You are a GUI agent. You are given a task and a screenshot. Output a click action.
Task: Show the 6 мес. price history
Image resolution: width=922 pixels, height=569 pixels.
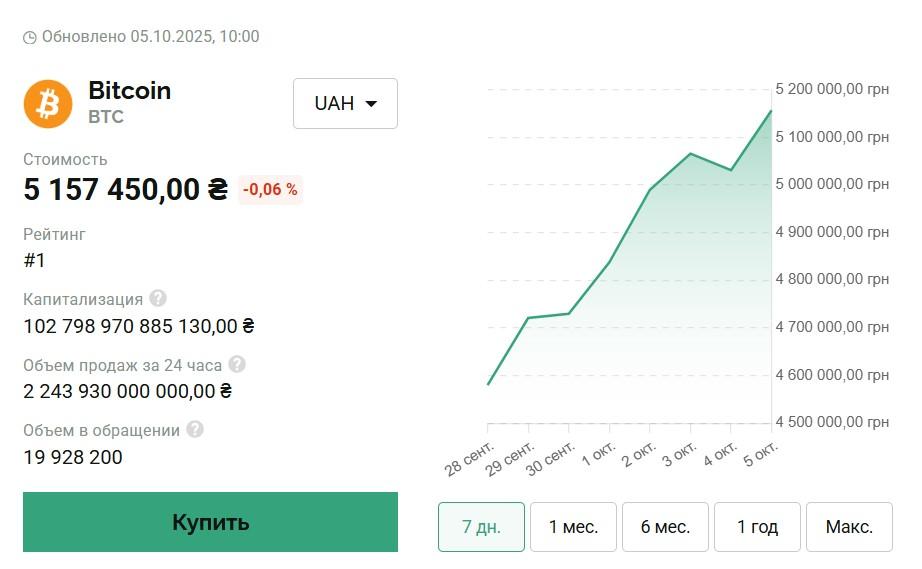[665, 526]
